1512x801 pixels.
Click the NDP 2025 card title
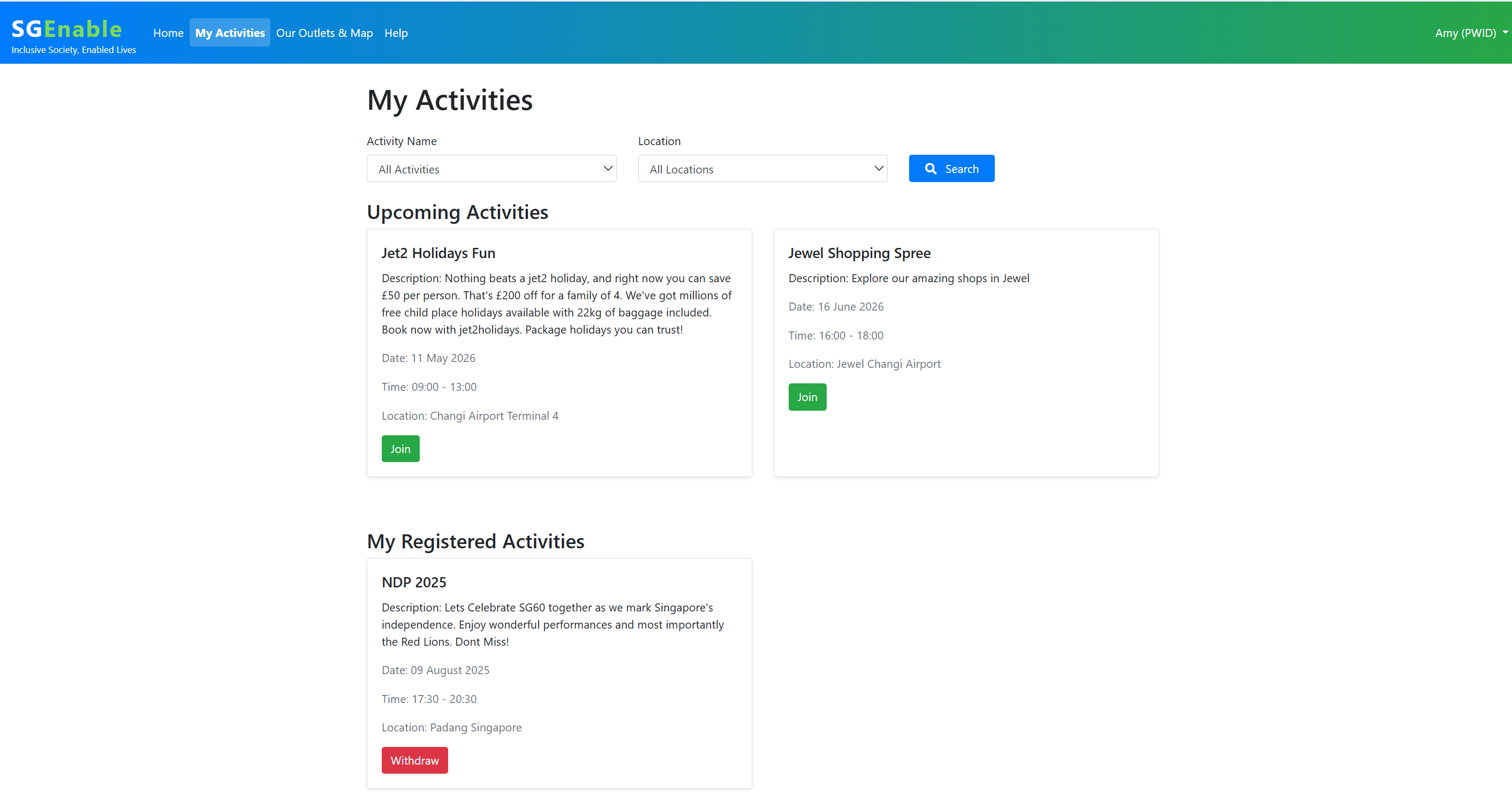(413, 582)
